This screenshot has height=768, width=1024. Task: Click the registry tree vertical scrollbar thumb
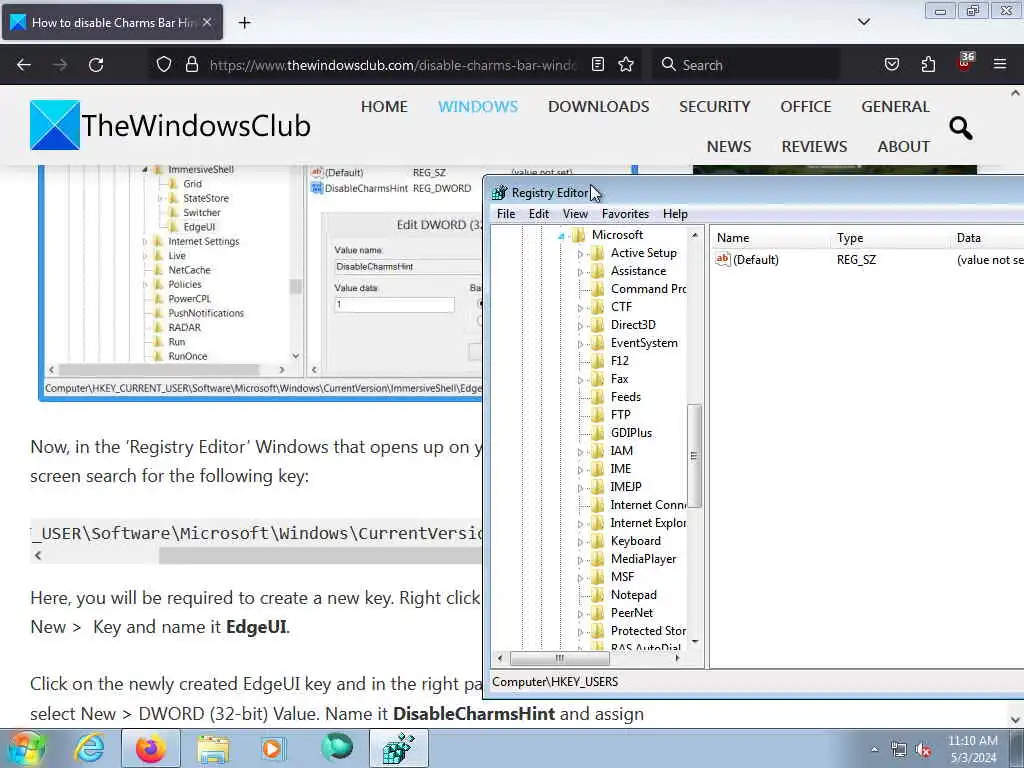tap(694, 456)
